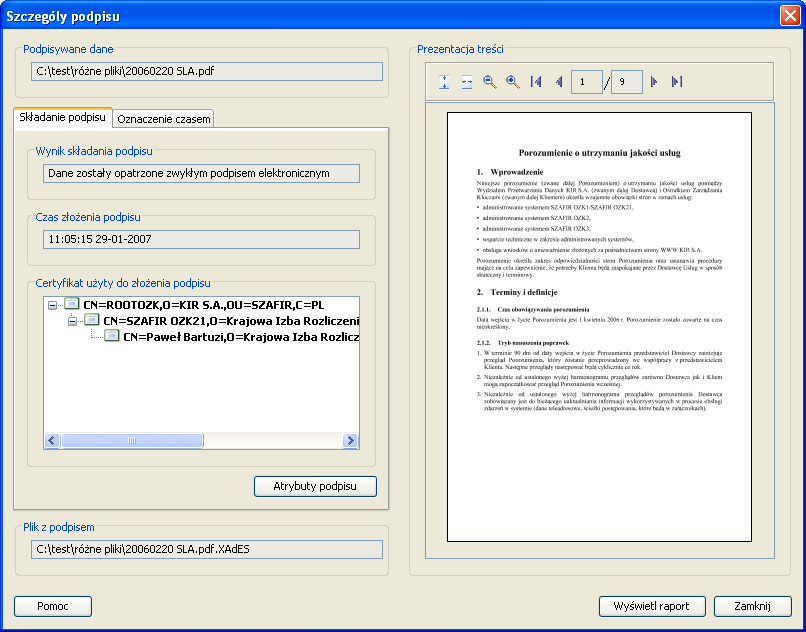Collapse the CN=SZAFIR OZK21 certificate node
Image resolution: width=806 pixels, height=632 pixels.
click(x=72, y=321)
